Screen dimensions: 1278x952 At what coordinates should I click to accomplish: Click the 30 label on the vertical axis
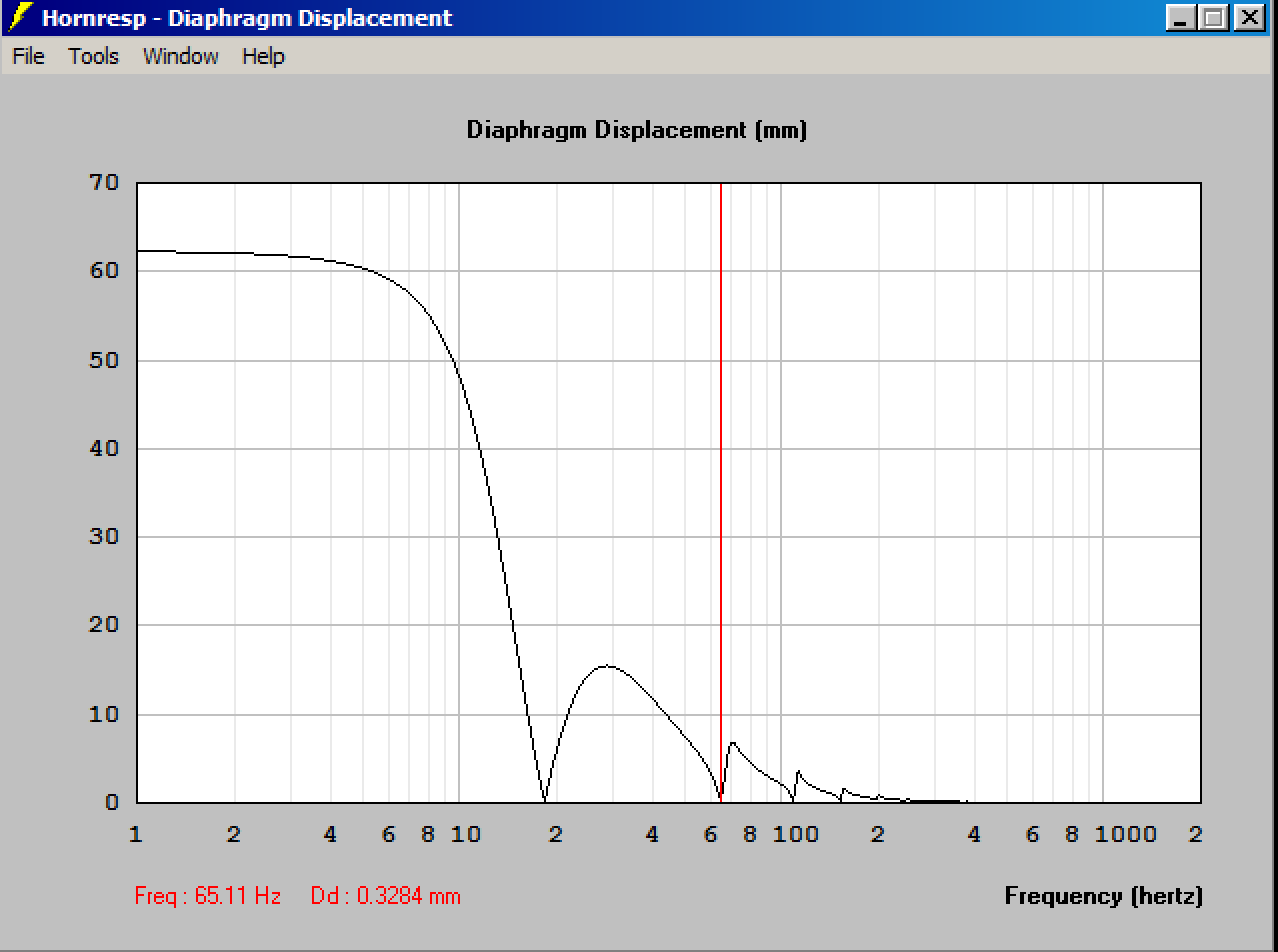(x=104, y=536)
